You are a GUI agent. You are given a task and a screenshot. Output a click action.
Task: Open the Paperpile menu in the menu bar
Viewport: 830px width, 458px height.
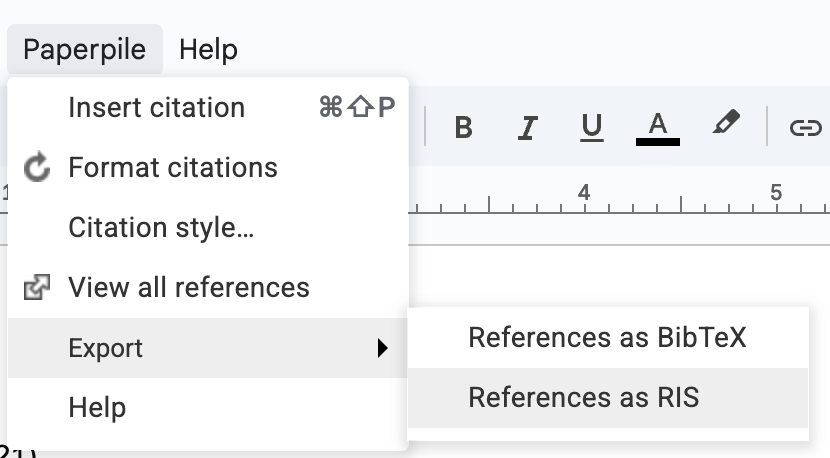tap(84, 49)
